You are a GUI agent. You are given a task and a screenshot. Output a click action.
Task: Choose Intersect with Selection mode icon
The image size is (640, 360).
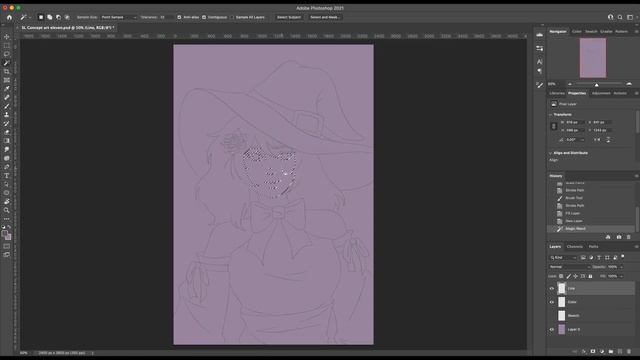tap(67, 17)
